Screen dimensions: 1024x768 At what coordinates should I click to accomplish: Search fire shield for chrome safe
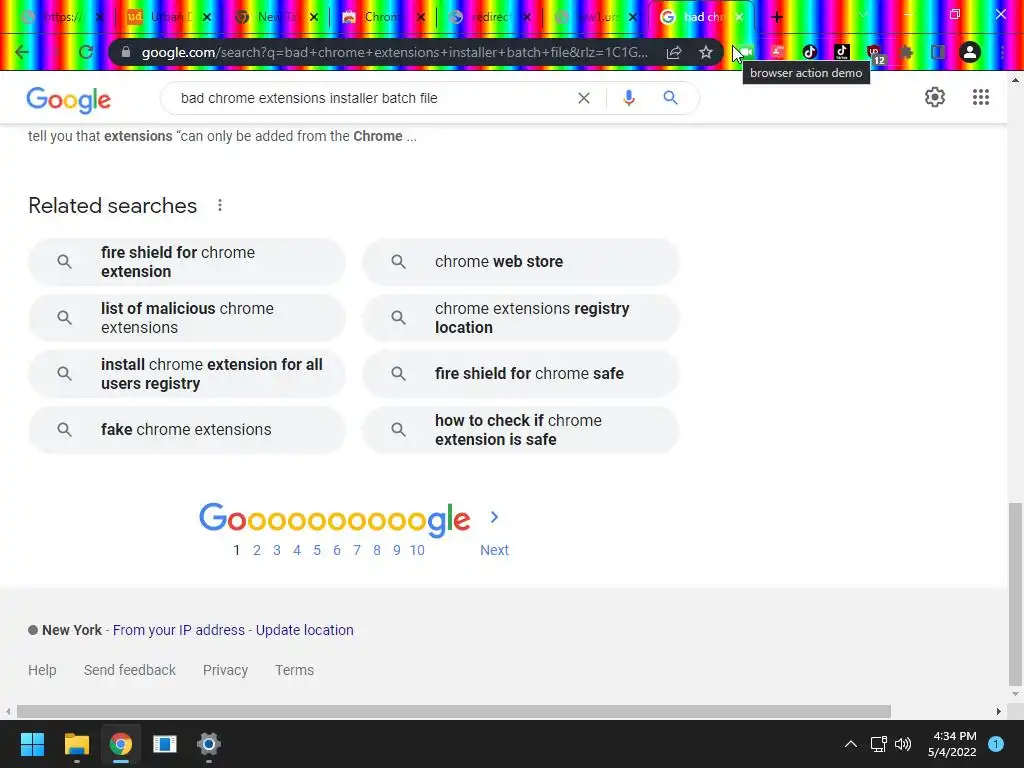(x=520, y=374)
